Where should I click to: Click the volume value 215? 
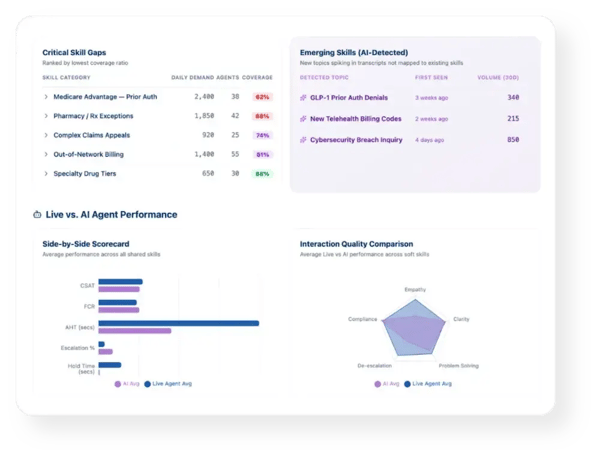(513, 119)
